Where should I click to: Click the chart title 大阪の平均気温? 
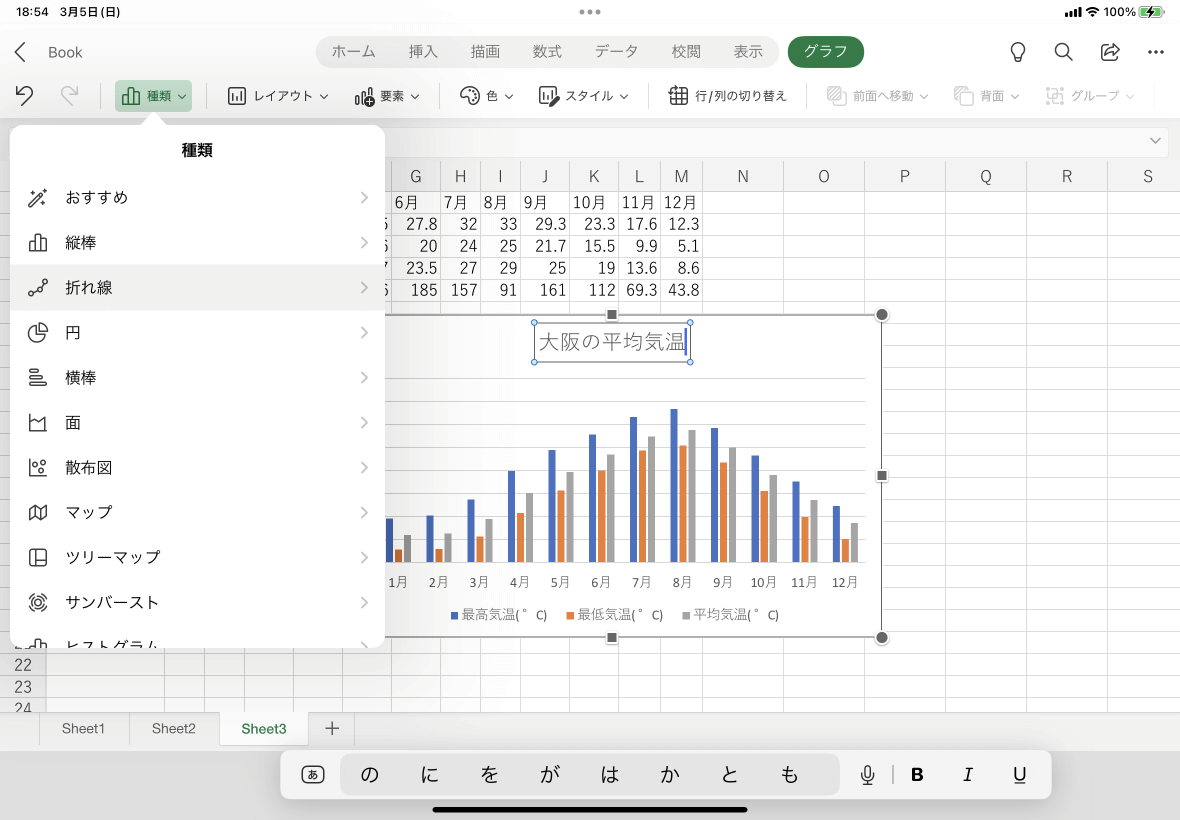click(612, 342)
